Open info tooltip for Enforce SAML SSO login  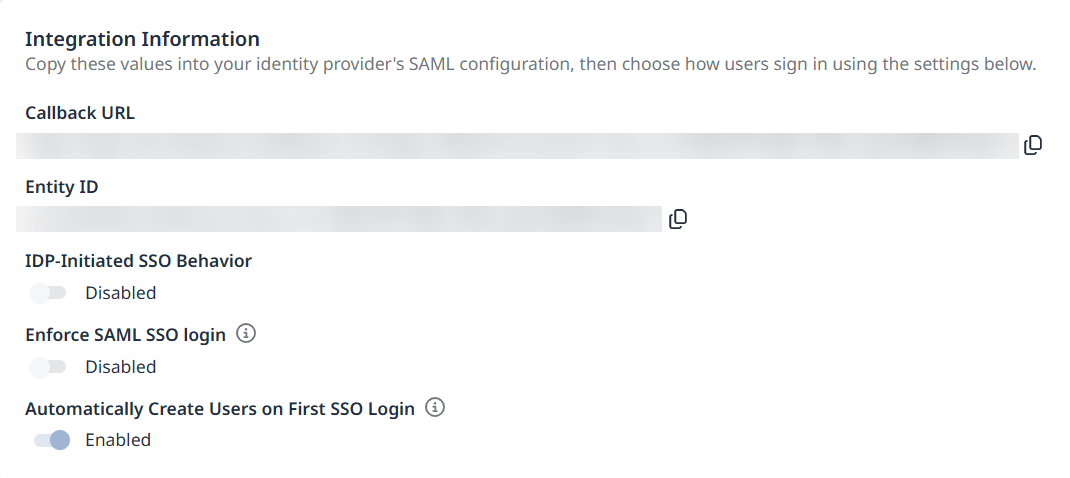point(246,334)
